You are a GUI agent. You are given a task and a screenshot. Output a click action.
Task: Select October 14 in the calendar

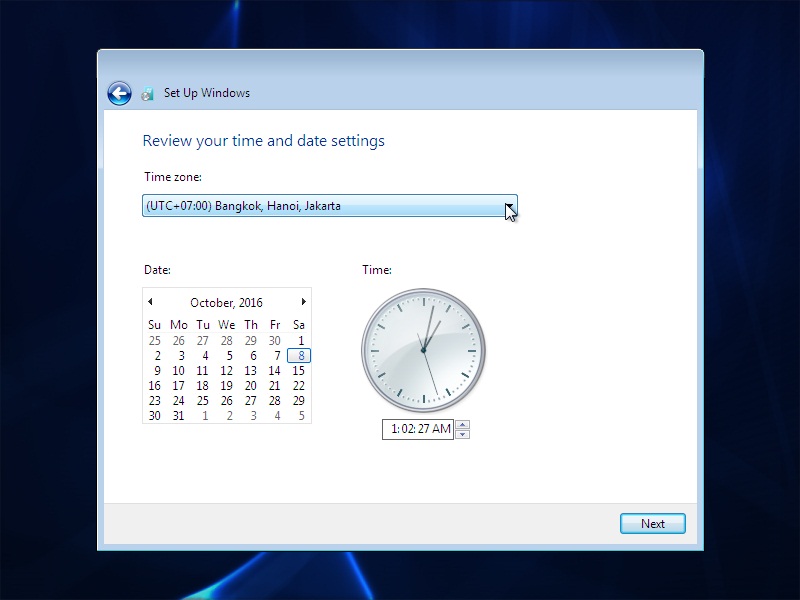tap(274, 370)
